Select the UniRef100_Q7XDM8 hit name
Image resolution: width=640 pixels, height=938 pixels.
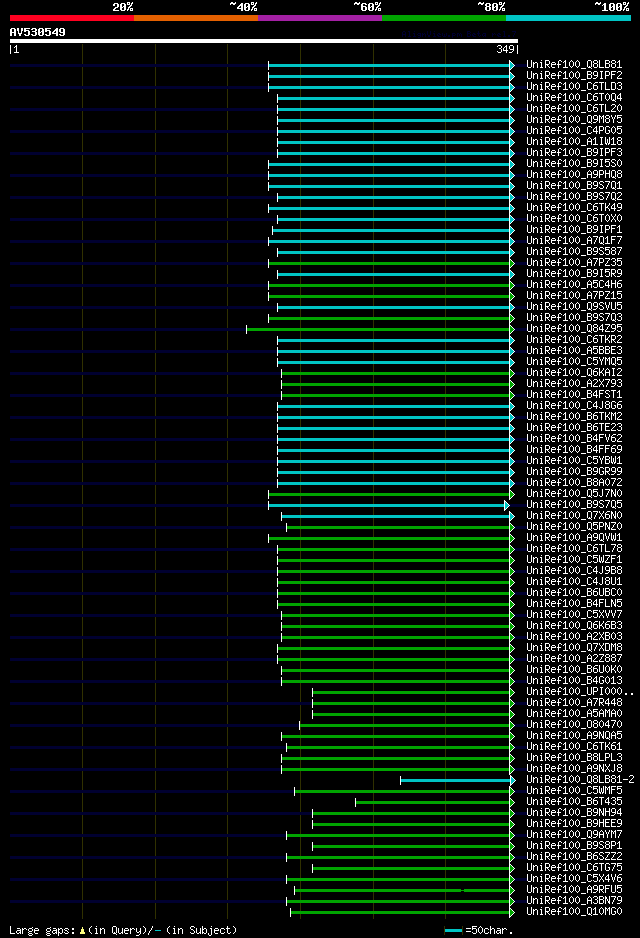pos(574,647)
